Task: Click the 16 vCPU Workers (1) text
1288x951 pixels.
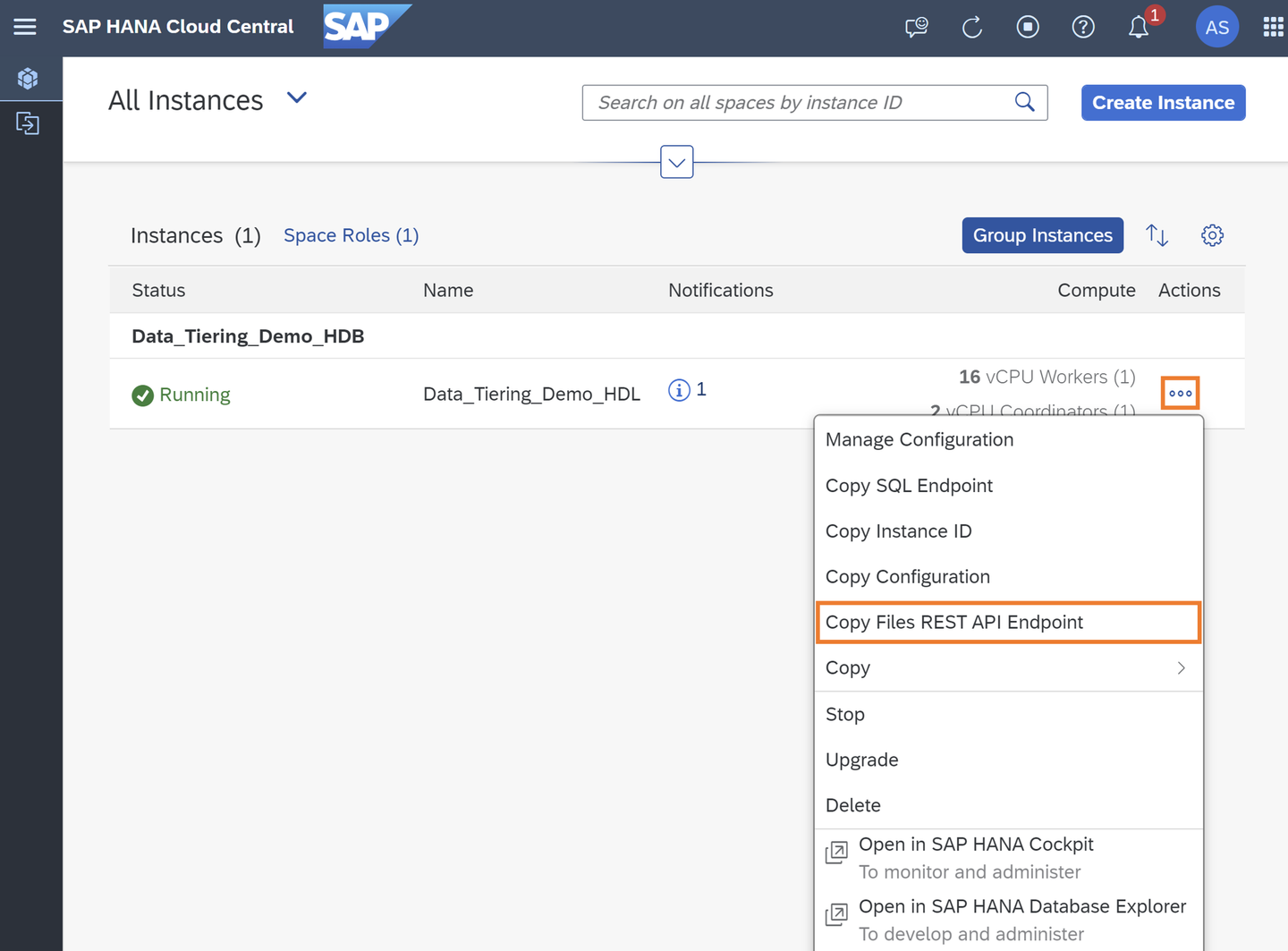Action: 1047,377
